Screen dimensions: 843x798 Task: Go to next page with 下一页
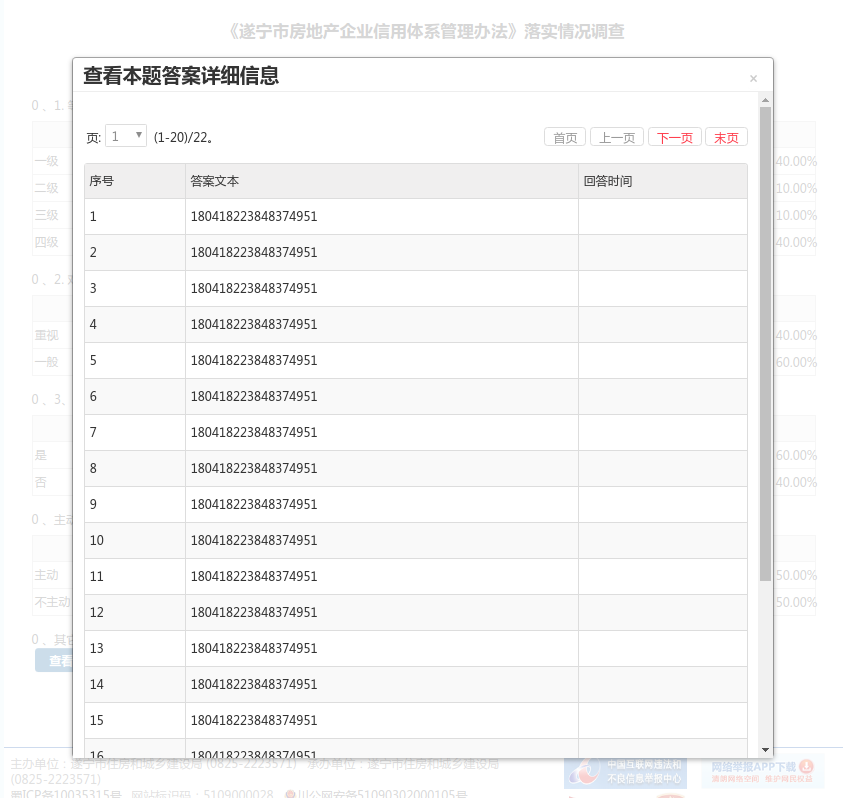[x=674, y=137]
